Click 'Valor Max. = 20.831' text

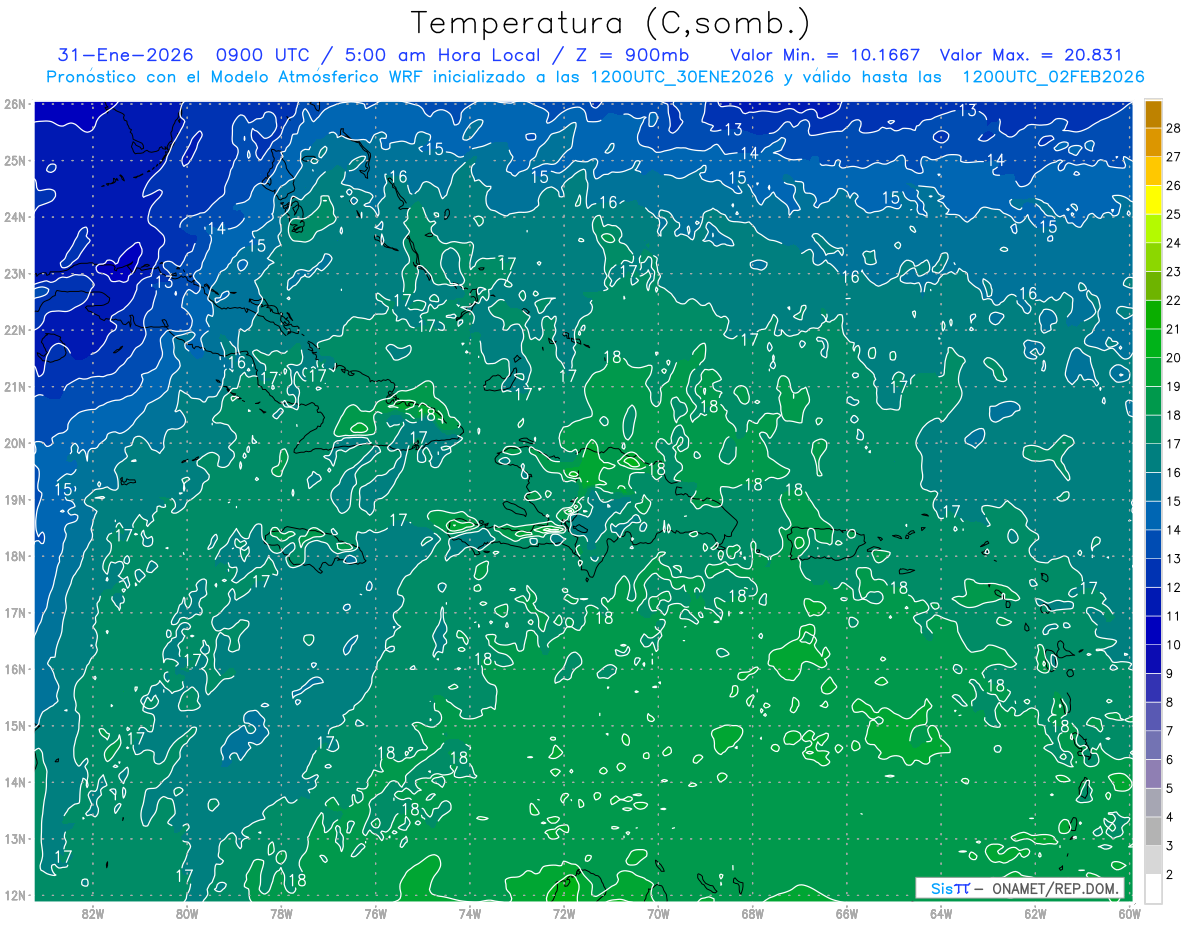click(1031, 56)
